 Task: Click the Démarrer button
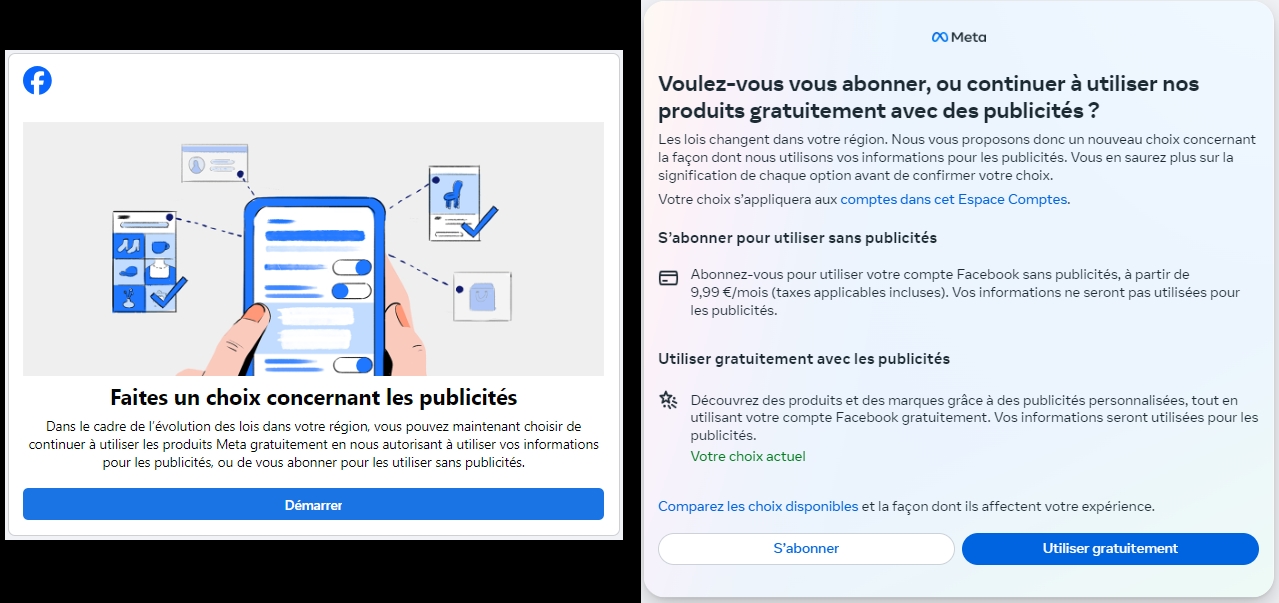coord(313,505)
